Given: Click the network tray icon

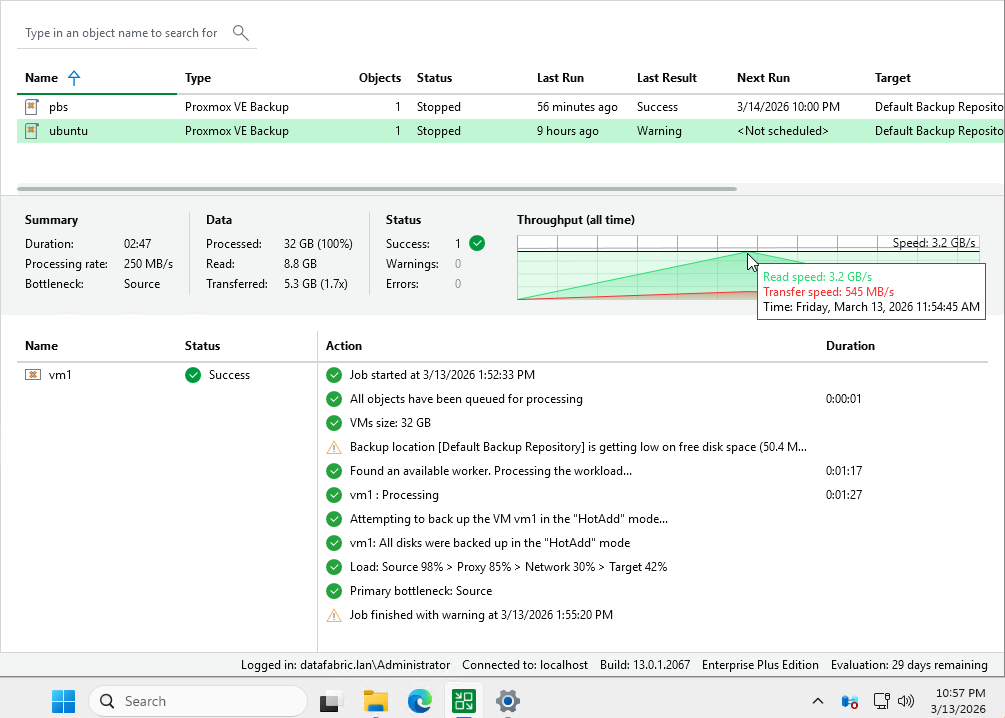Looking at the screenshot, I should 882,701.
